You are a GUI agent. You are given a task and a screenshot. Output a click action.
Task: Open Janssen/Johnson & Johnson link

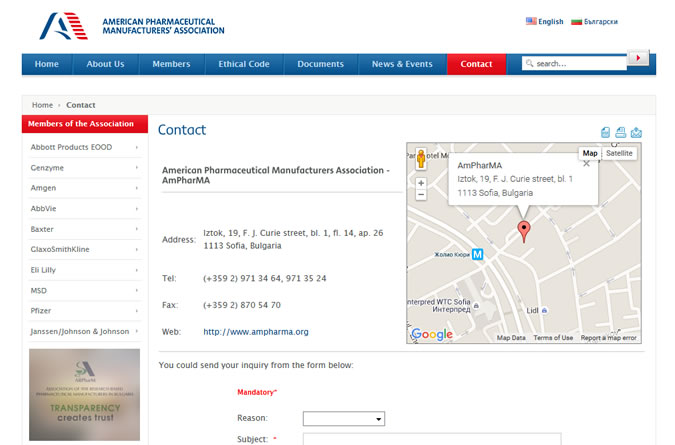pos(80,331)
